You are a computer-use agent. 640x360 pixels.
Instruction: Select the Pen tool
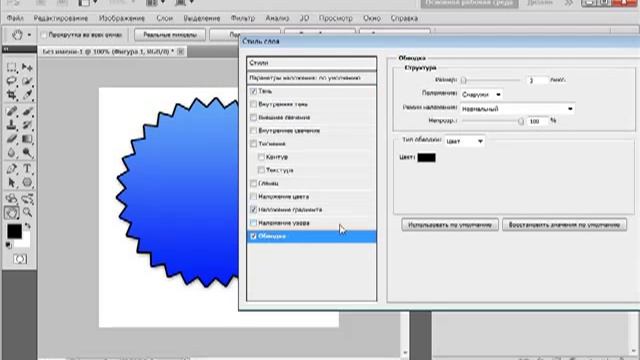pyautogui.click(x=11, y=168)
